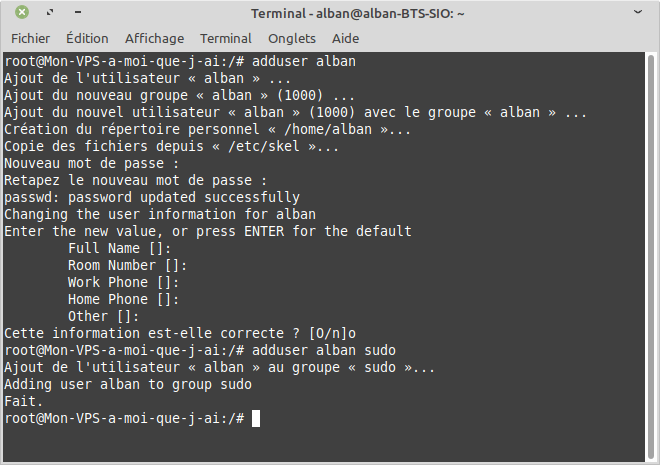The image size is (660, 465).
Task: Open the Onglets menu
Action: tap(292, 39)
